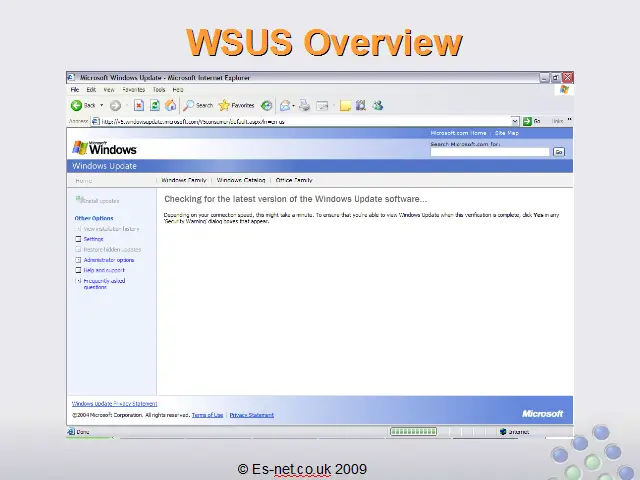Click the Edit toolbar icon beside the printer
This screenshot has width=640, height=480.
322,106
